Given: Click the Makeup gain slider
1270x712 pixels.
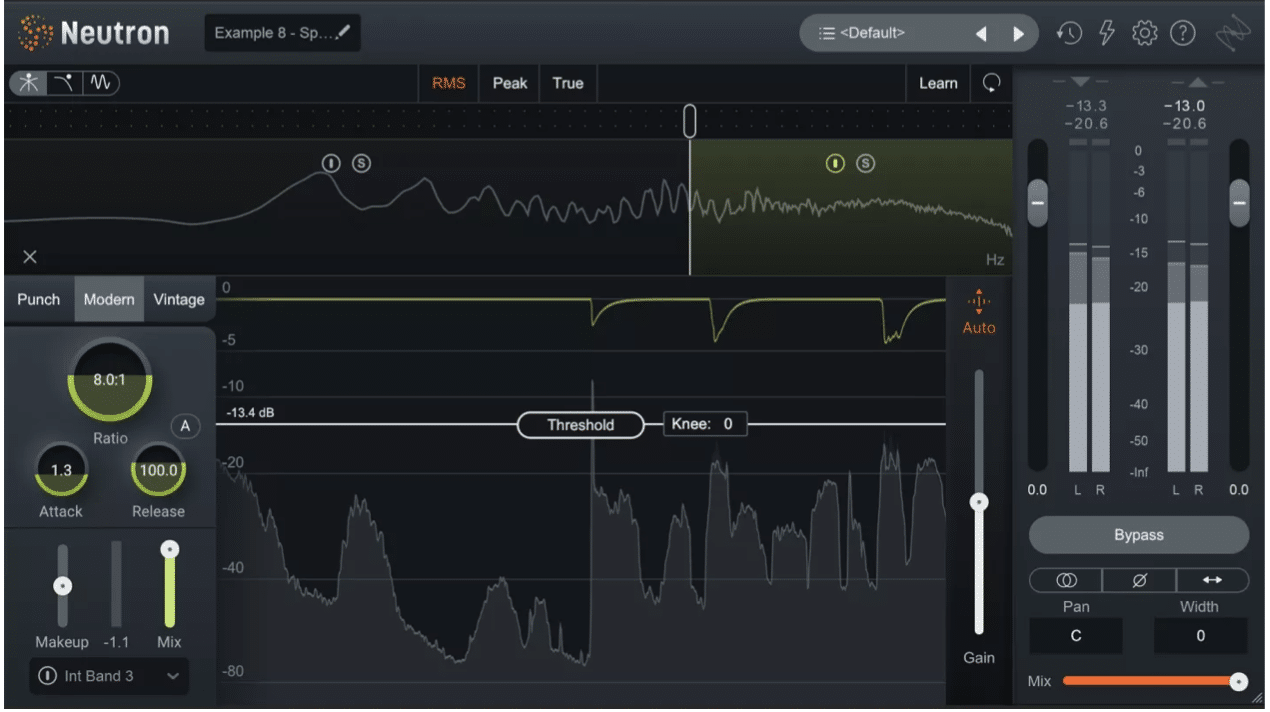Looking at the screenshot, I should [62, 586].
